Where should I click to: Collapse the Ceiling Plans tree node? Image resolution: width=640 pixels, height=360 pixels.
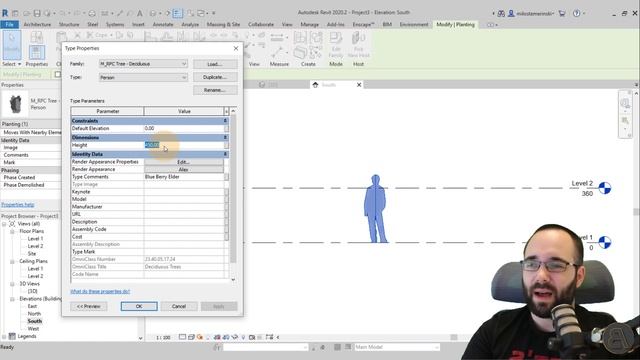pyautogui.click(x=12, y=261)
